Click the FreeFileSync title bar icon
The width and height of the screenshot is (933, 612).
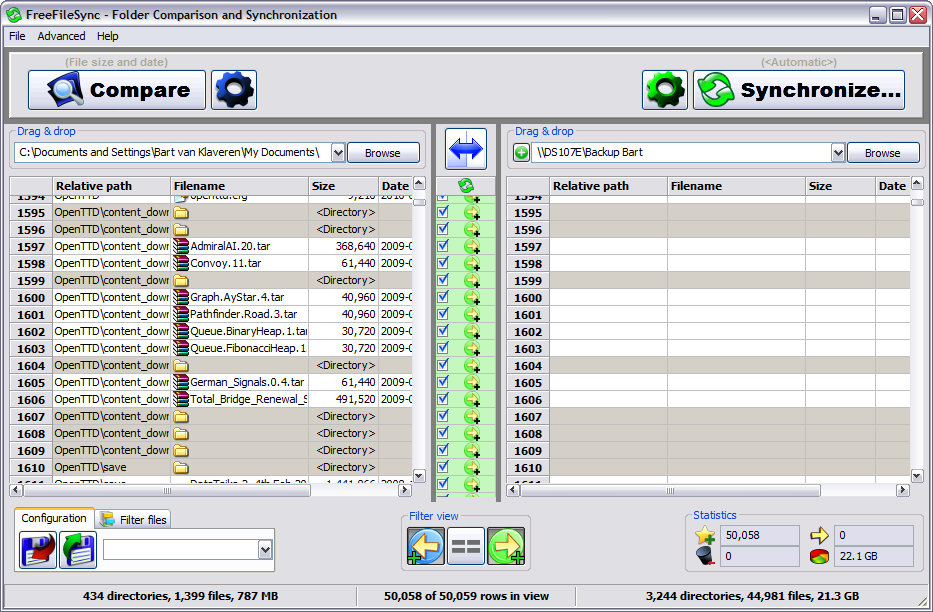(14, 14)
